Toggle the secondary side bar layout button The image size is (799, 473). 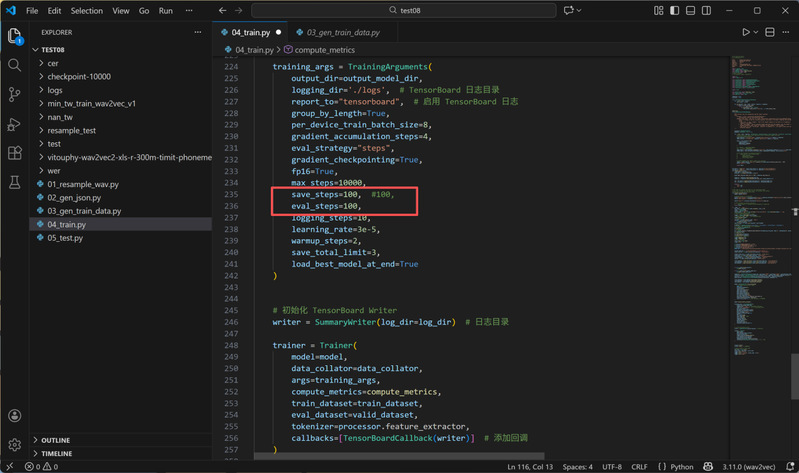[707, 11]
